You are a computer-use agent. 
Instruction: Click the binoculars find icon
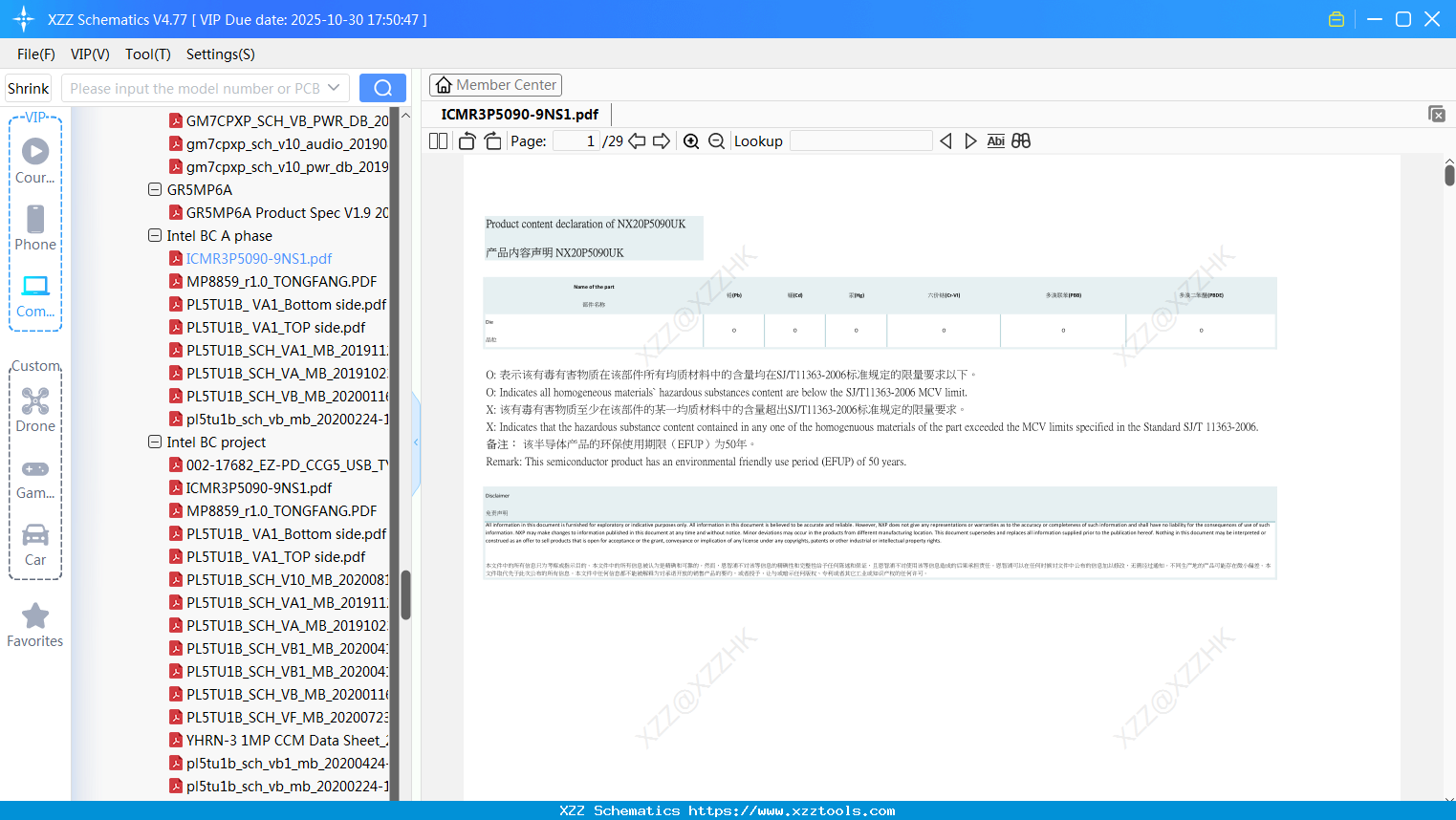[x=1021, y=141]
